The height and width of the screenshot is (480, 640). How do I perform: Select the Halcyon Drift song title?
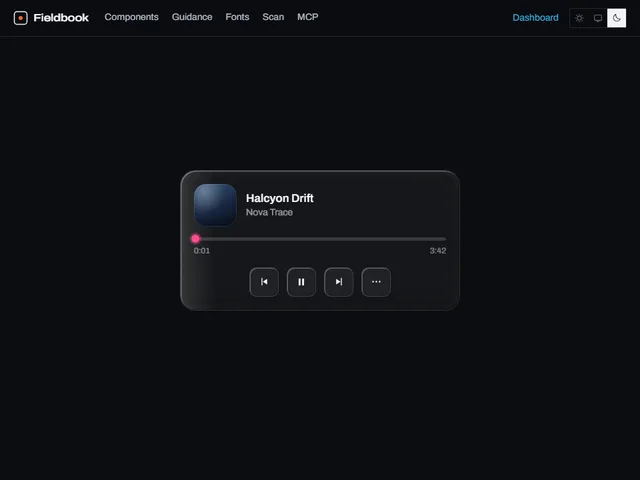point(280,198)
